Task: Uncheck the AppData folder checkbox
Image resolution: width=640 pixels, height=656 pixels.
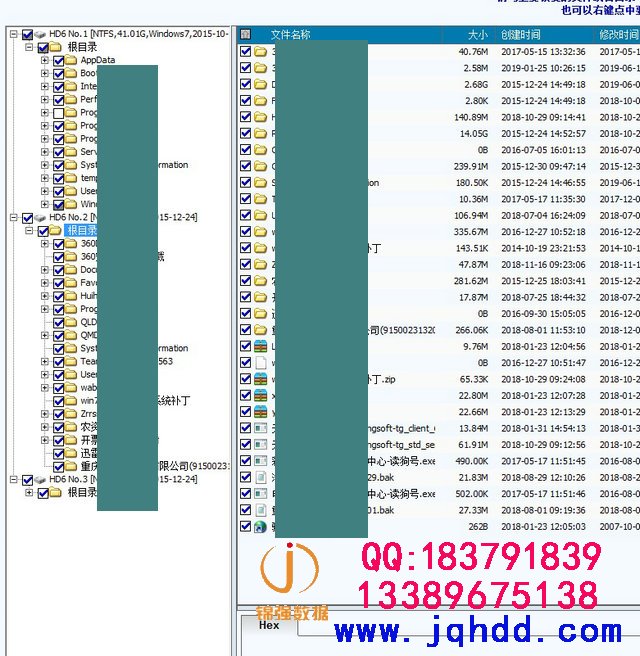Action: point(59,61)
